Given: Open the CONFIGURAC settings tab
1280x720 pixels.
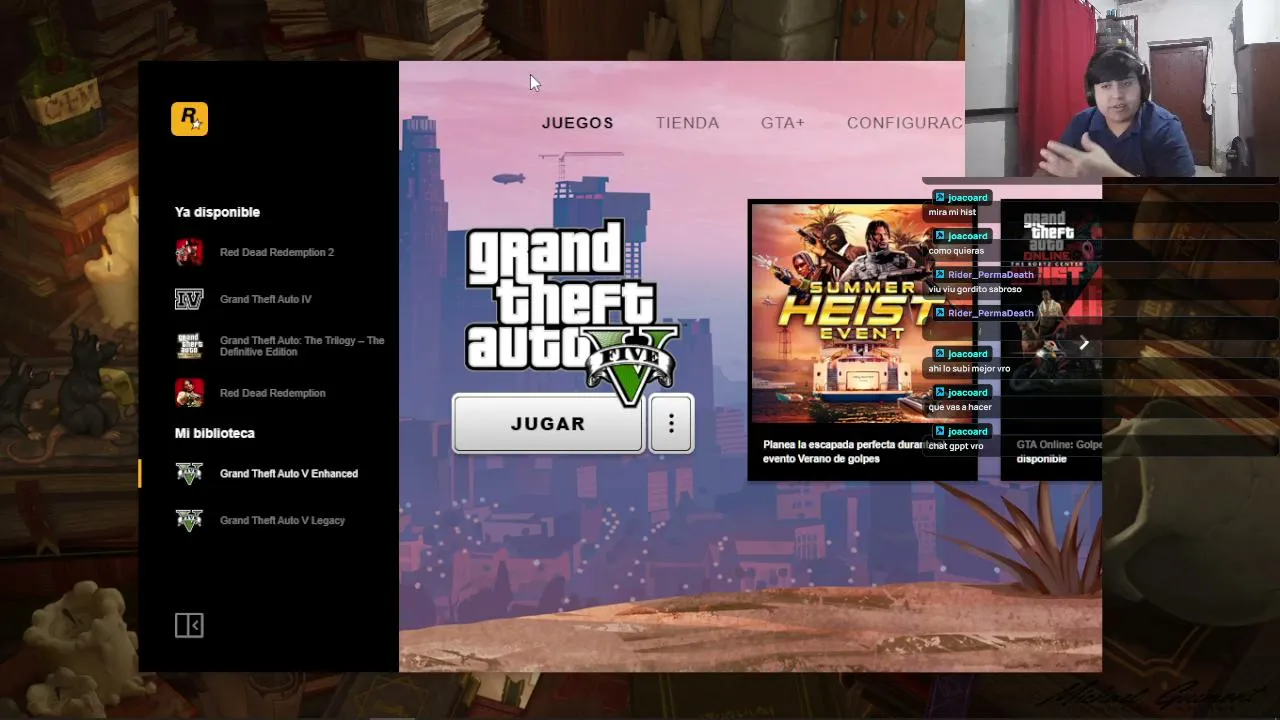Looking at the screenshot, I should (x=905, y=123).
